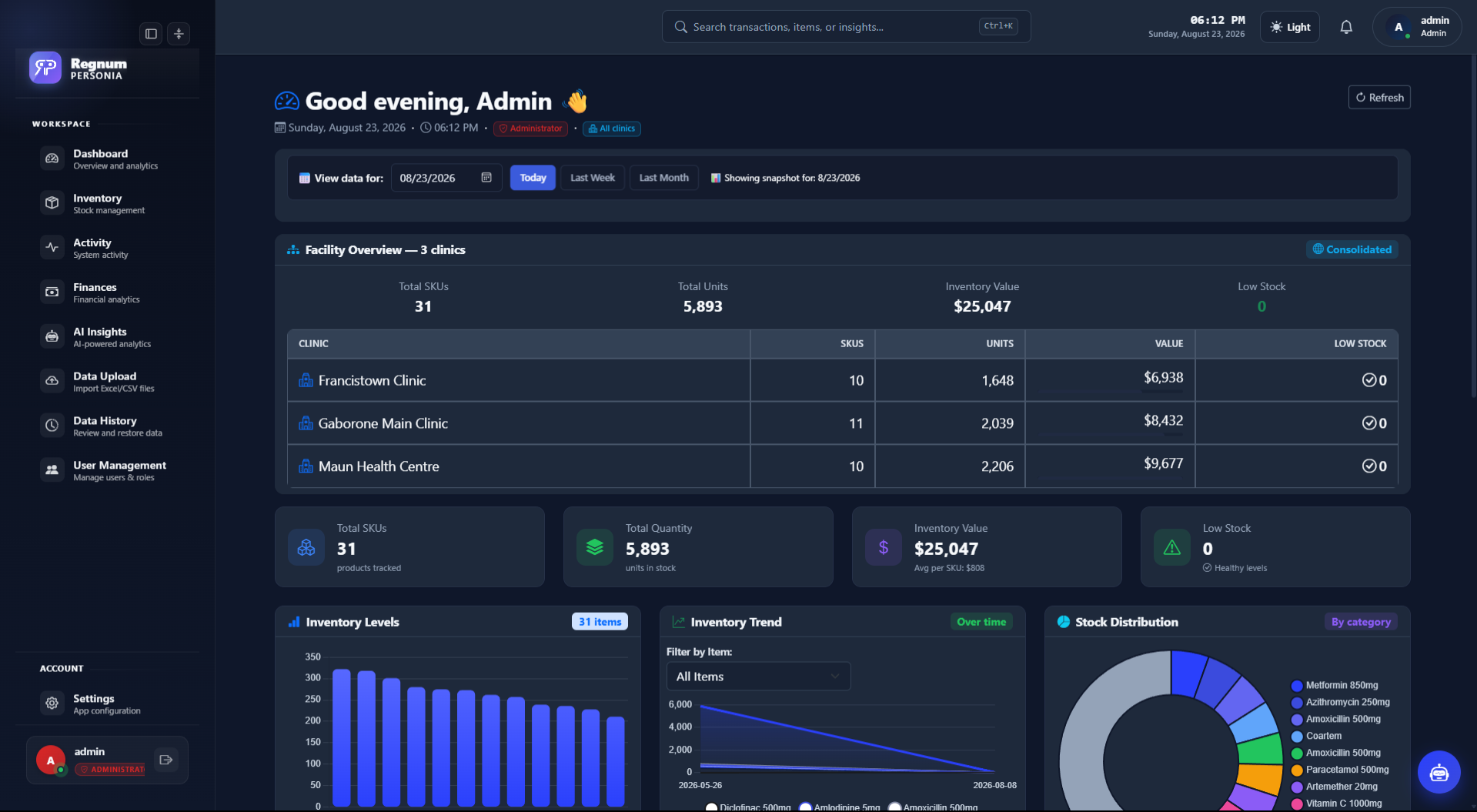The width and height of the screenshot is (1477, 812).
Task: Click the Stock Distribution pie icon
Action: tap(1064, 622)
